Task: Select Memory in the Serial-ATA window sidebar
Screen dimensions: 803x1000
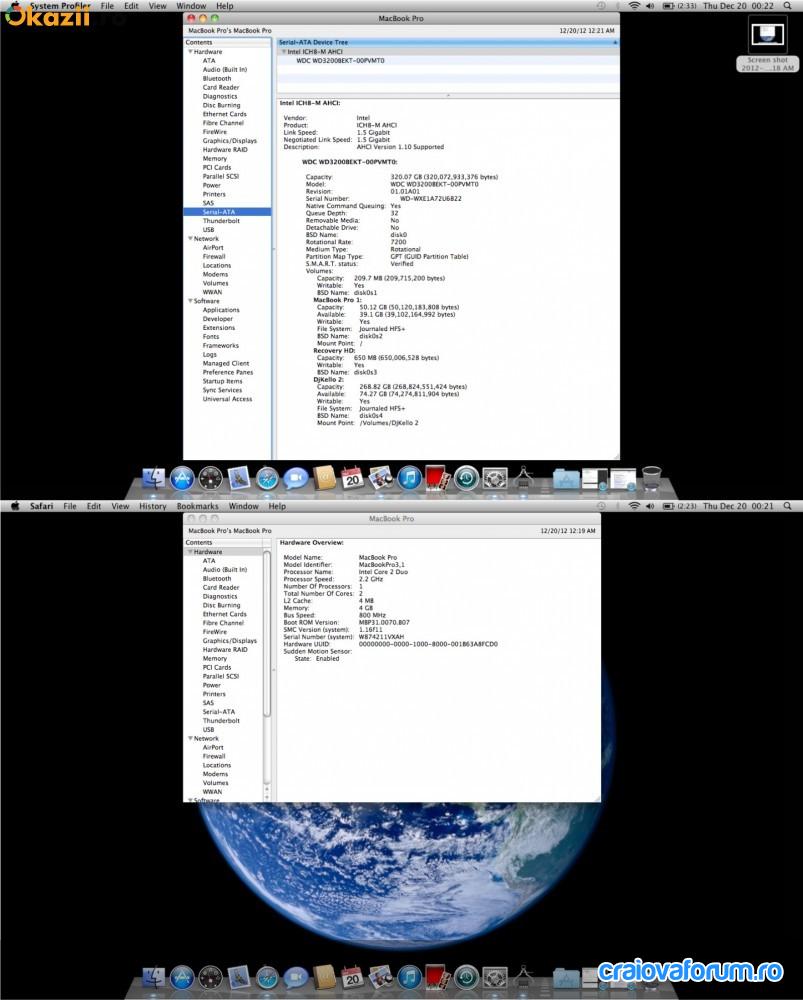Action: 215,158
